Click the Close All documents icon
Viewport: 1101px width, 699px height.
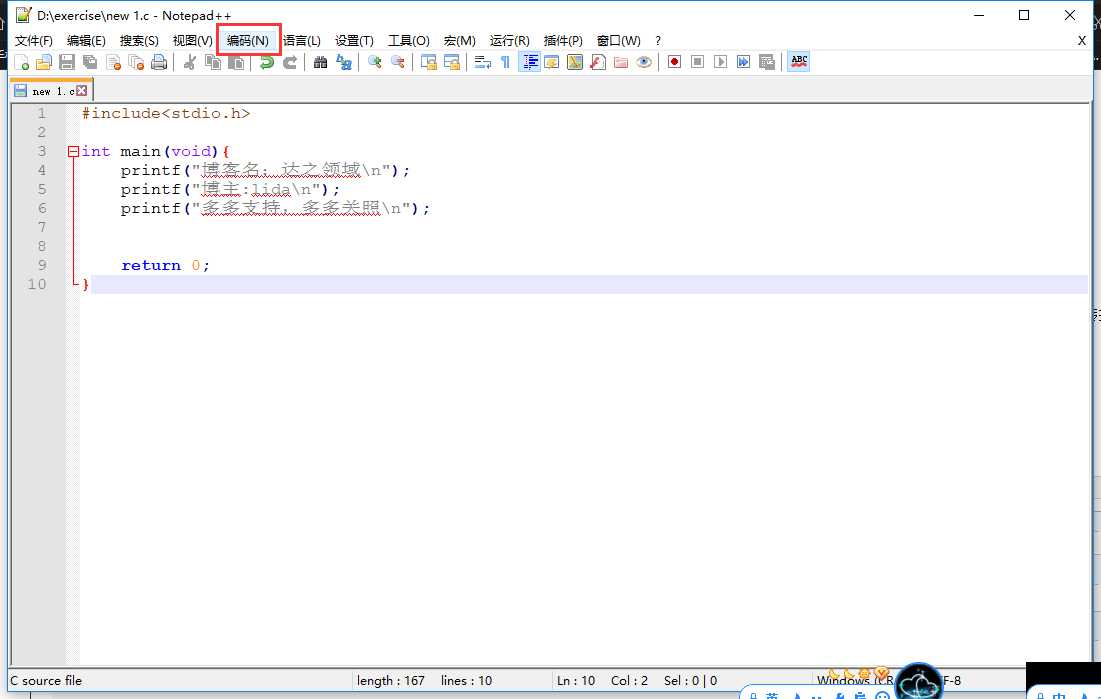pos(136,63)
